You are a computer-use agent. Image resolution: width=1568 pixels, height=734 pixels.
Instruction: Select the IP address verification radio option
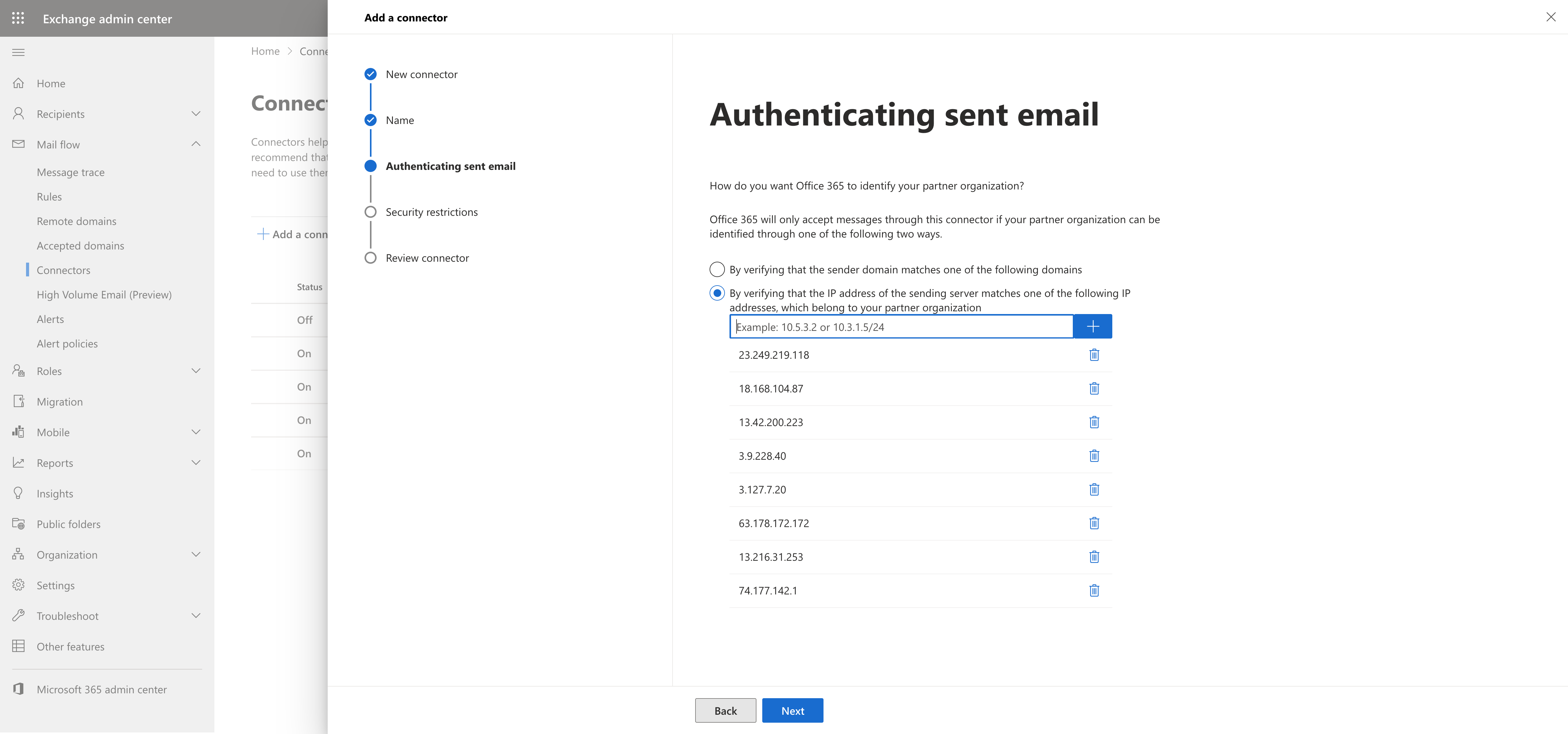click(x=717, y=293)
